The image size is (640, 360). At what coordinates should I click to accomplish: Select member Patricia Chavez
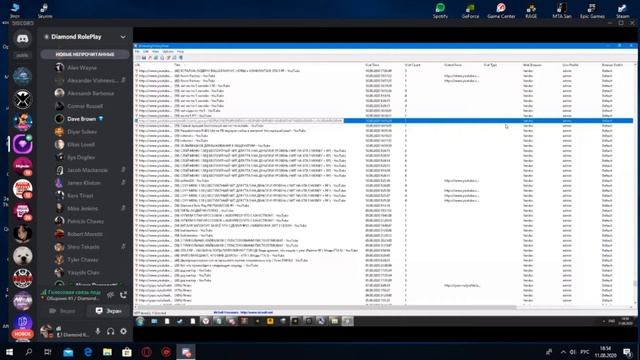pos(85,221)
